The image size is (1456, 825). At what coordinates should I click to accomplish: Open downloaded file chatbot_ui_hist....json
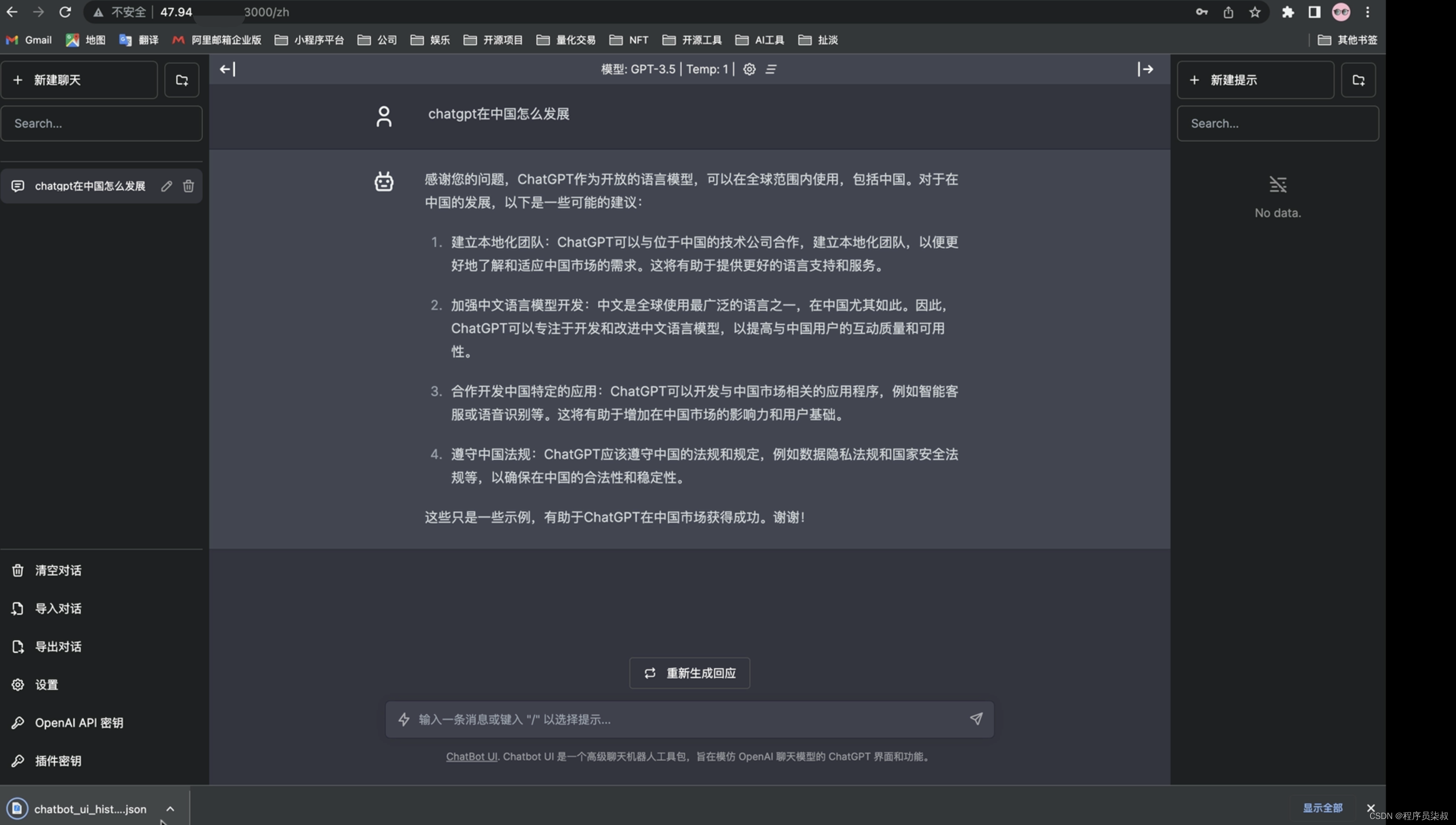click(x=90, y=809)
